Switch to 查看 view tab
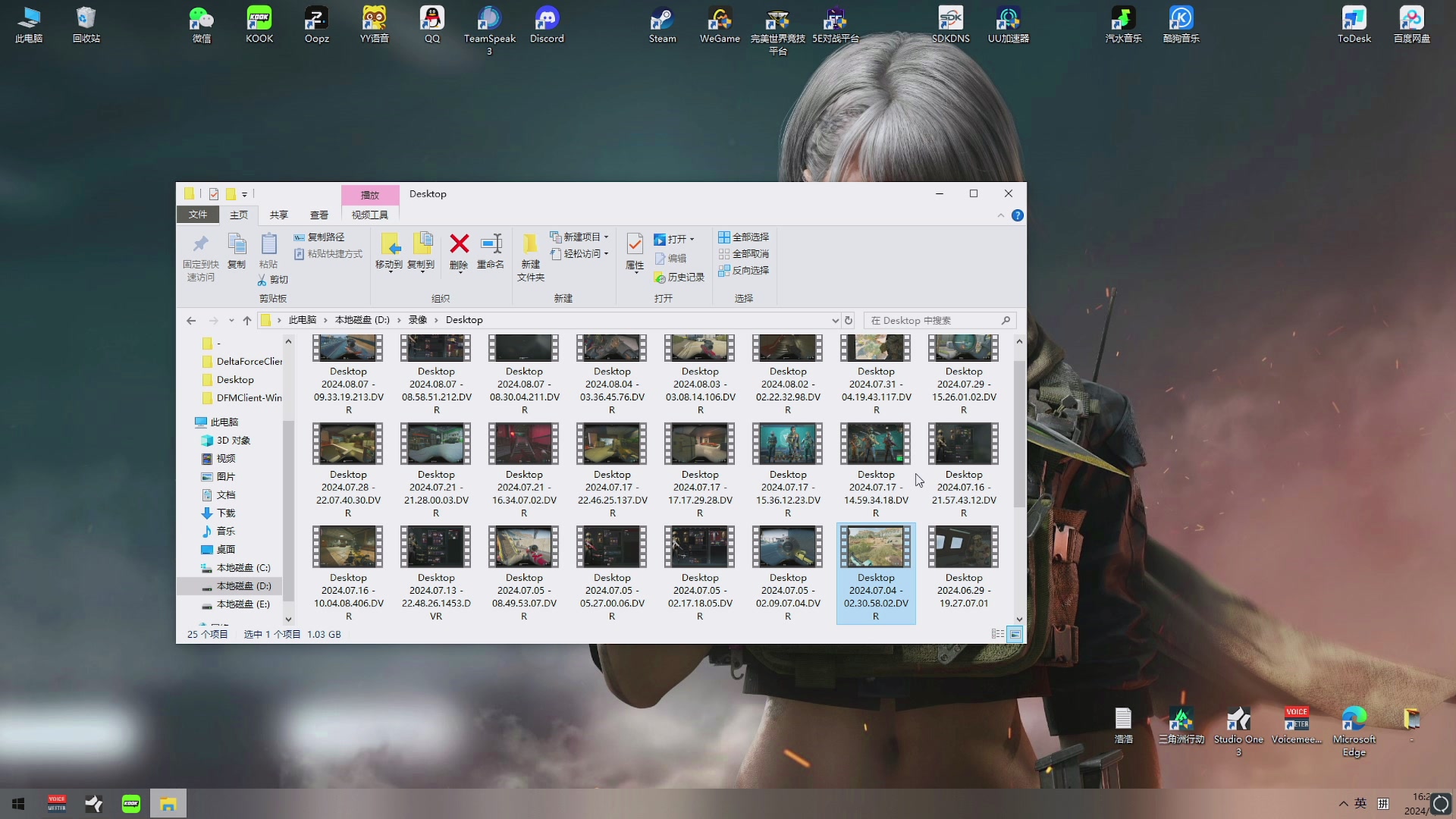 pos(319,215)
